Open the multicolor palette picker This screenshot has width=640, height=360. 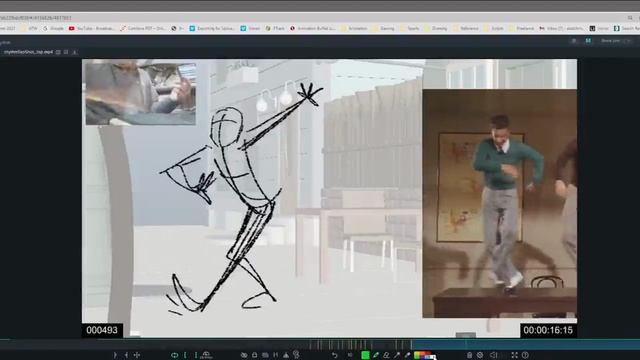422,355
